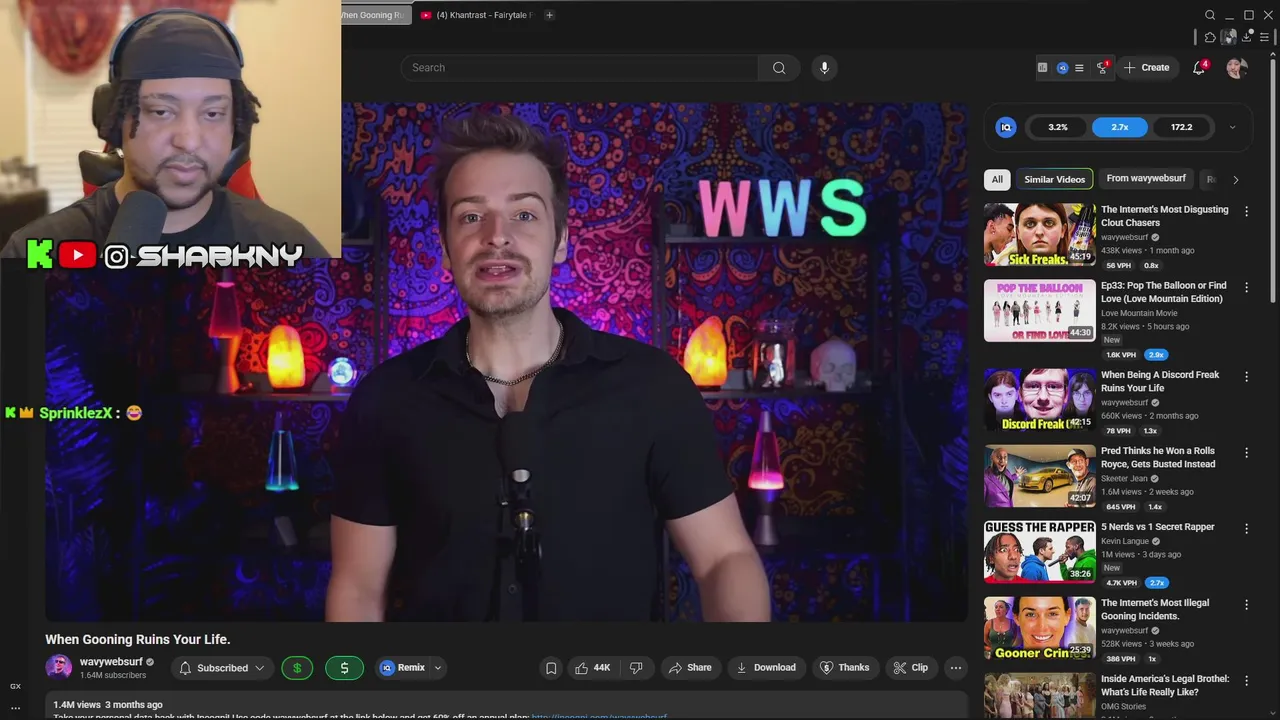
Task: Click the Remix button
Action: tap(403, 668)
